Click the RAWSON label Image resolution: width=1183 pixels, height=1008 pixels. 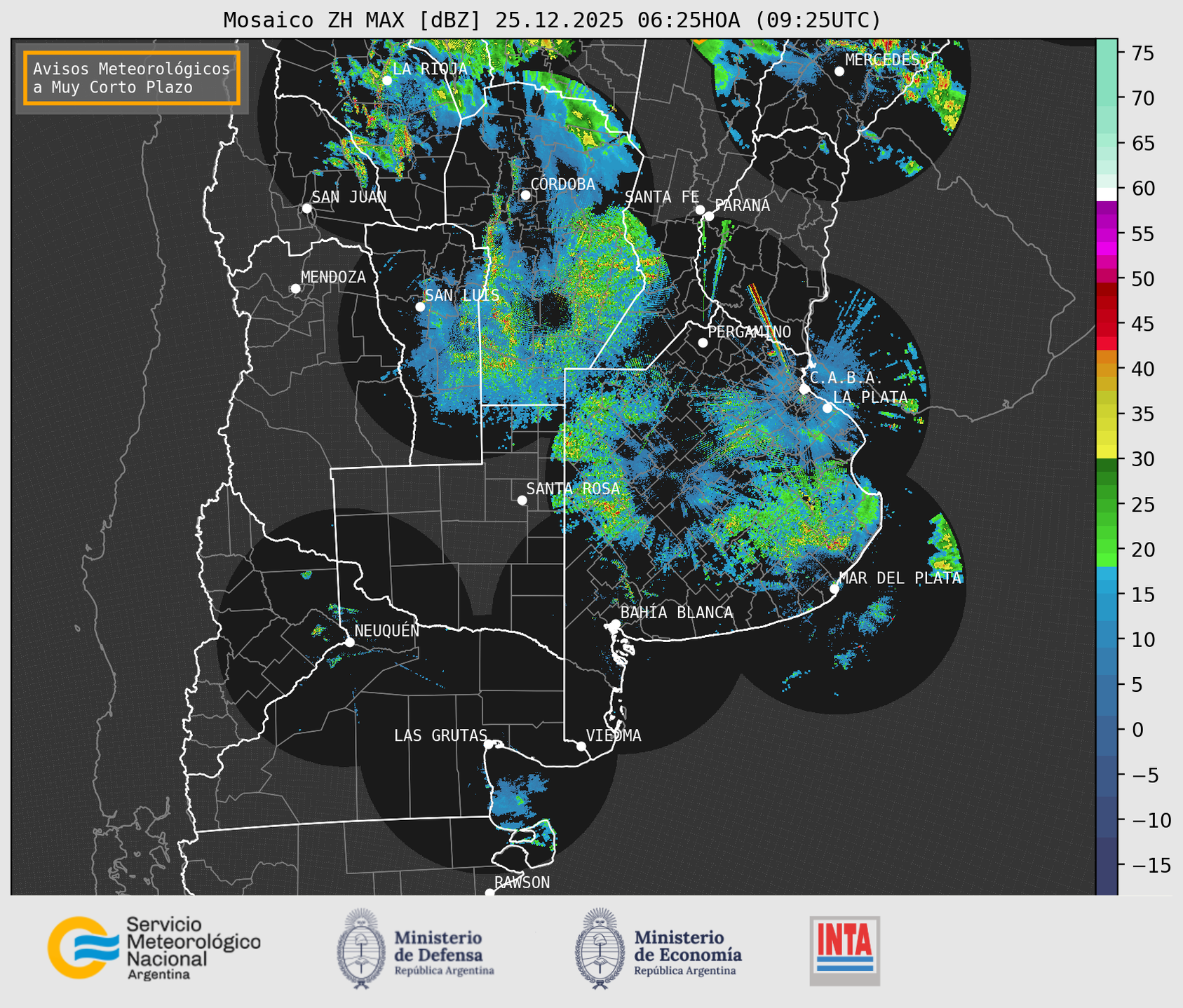coord(522,883)
